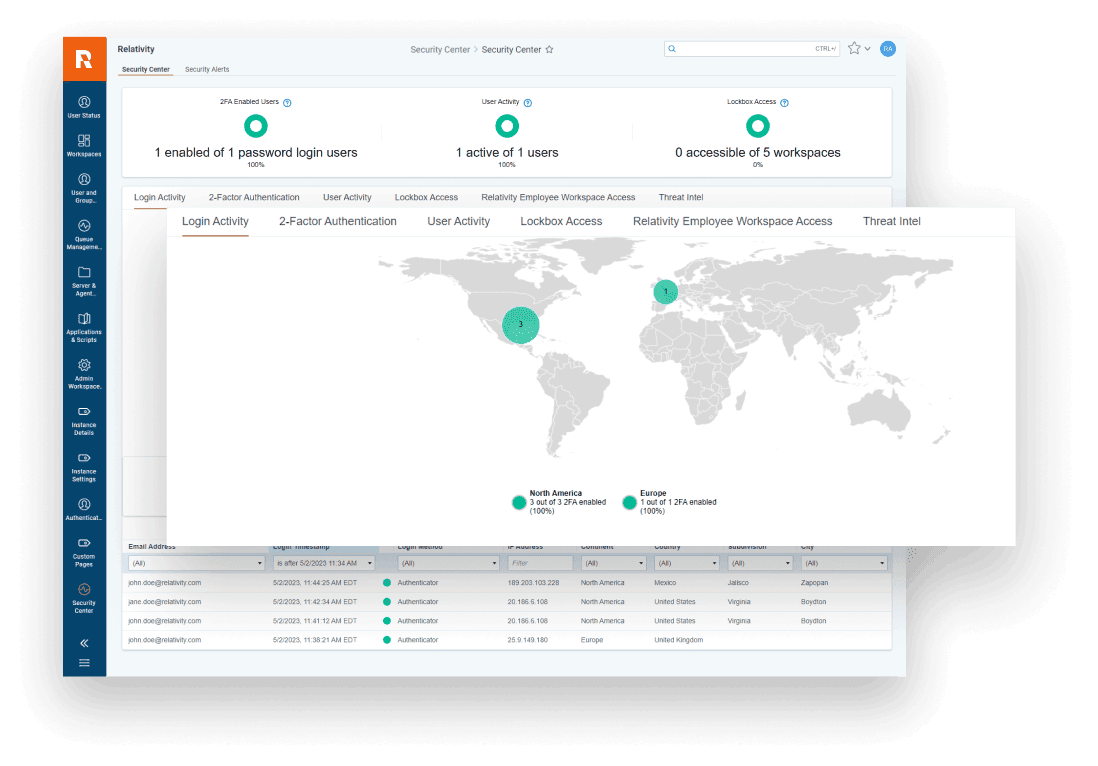Viewport: 1098px width, 766px height.
Task: Click United Kingdom country cell
Action: pos(678,640)
